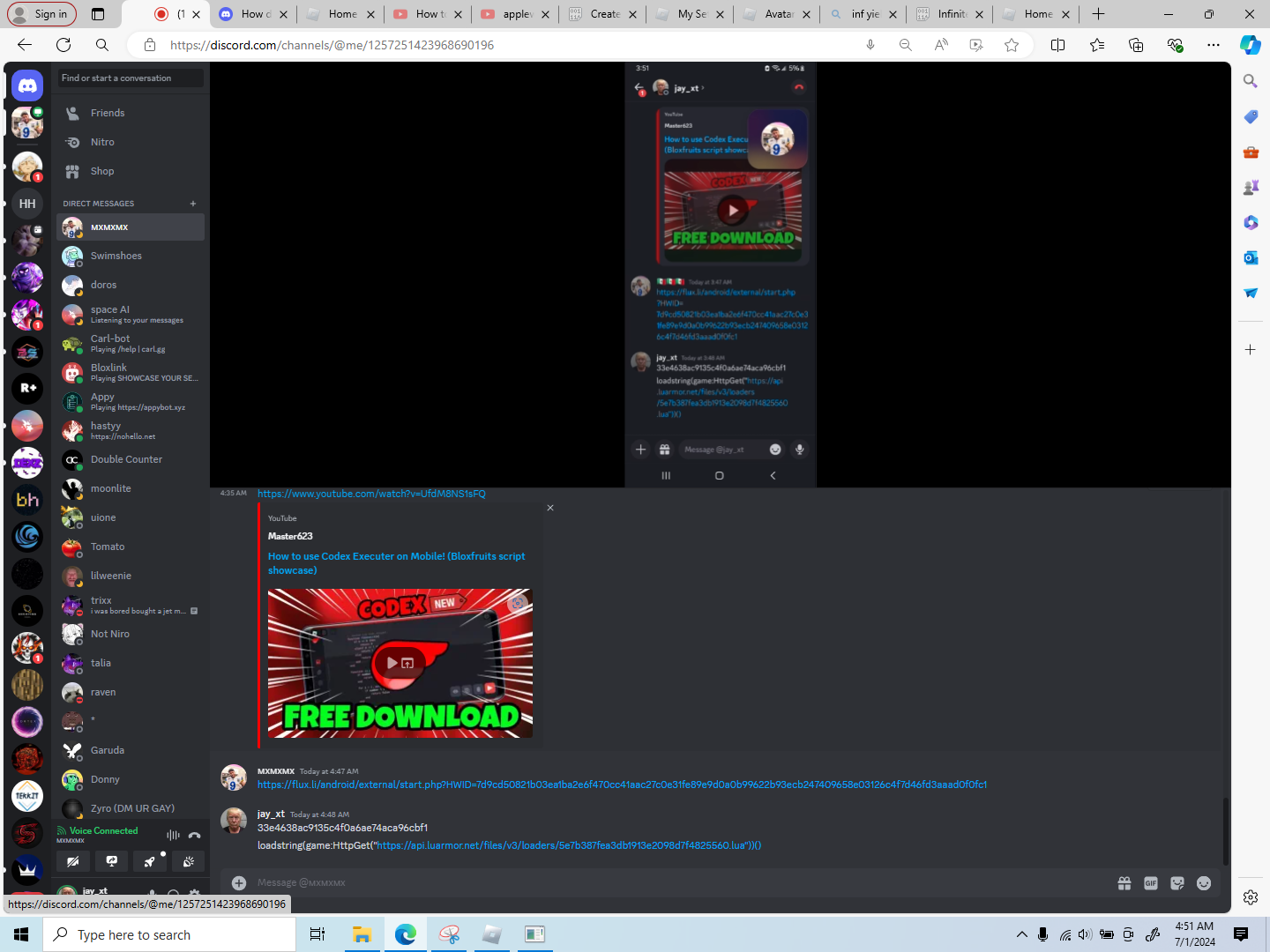
Task: Open the Windows notification center
Action: 1241,934
